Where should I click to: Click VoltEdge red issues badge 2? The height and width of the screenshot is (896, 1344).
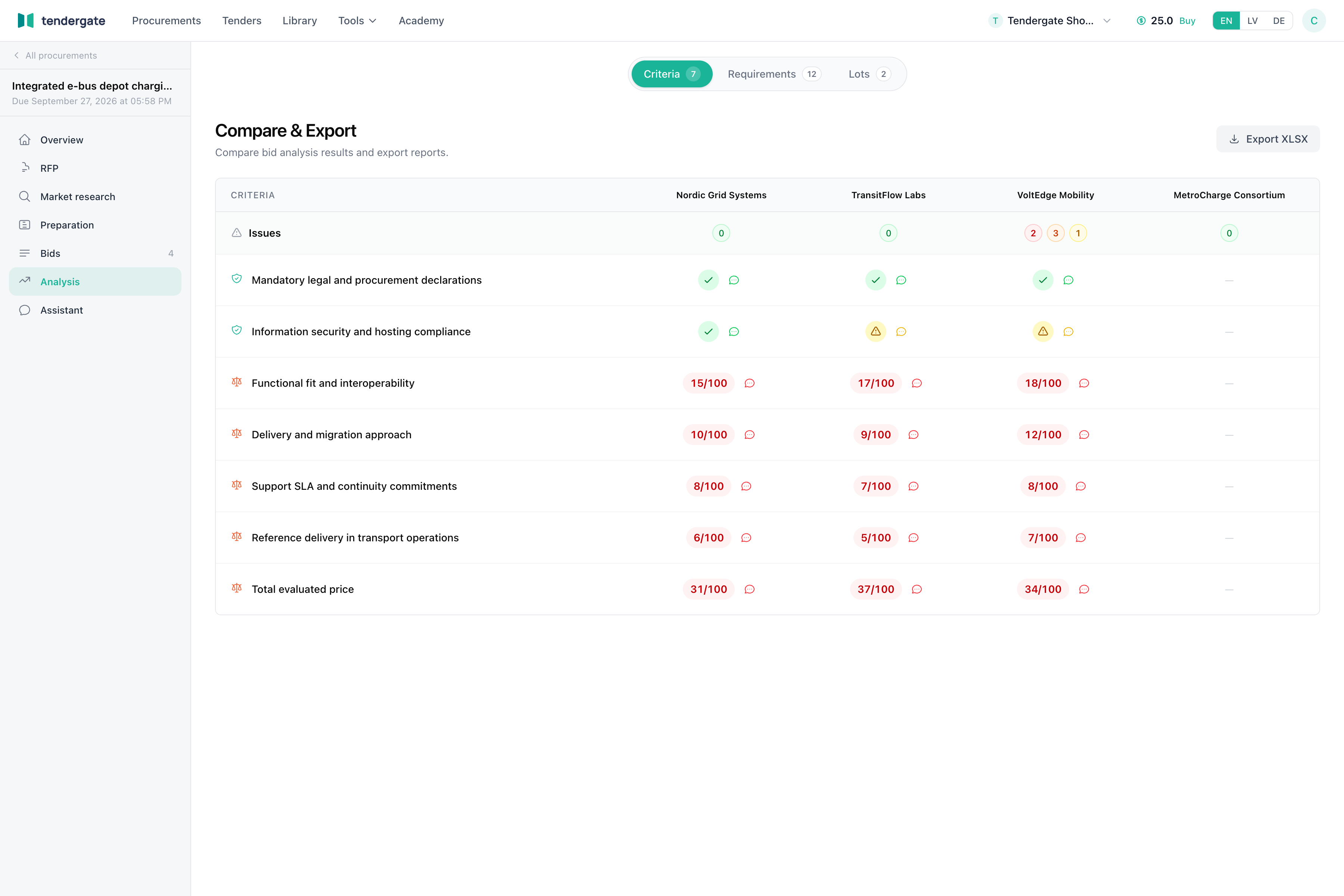[x=1033, y=233]
